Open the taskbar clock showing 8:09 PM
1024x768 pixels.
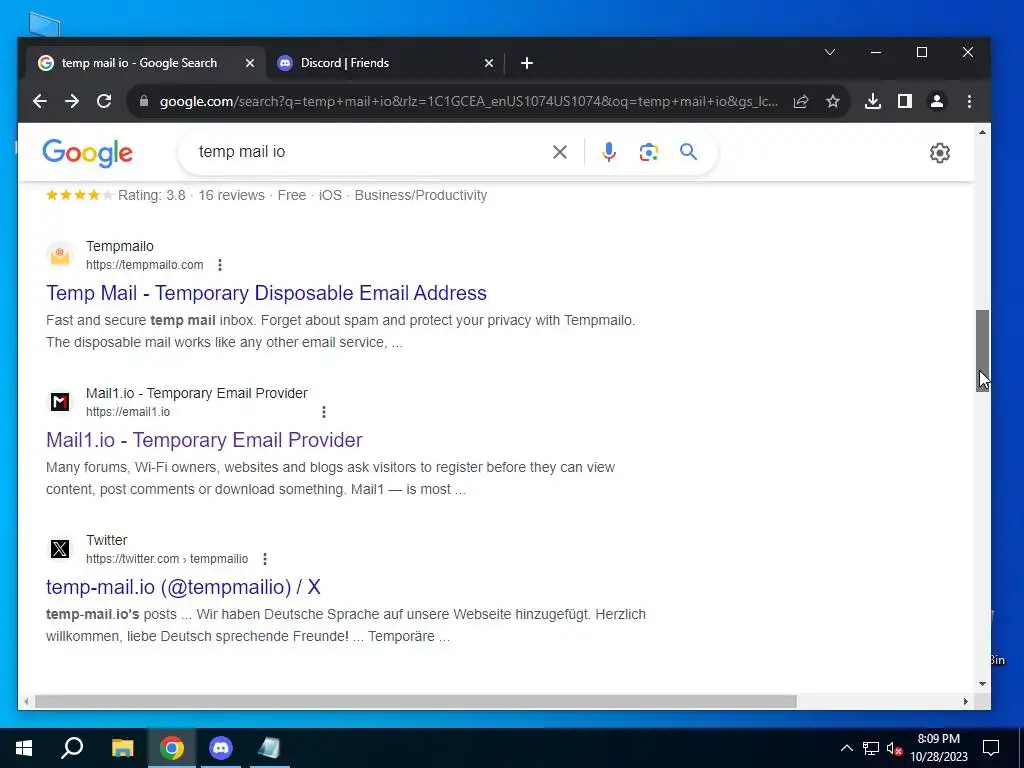click(x=938, y=748)
